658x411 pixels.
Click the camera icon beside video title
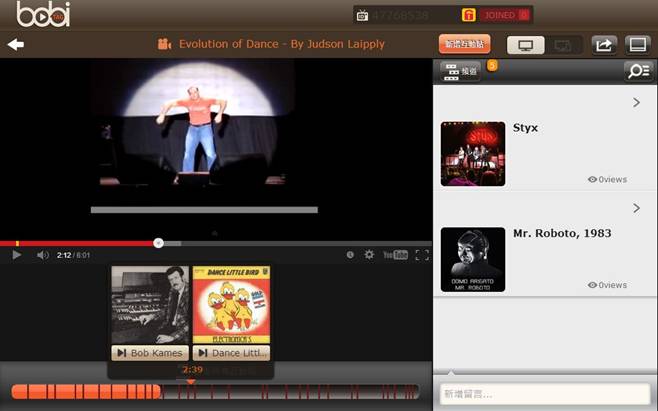pyautogui.click(x=164, y=44)
